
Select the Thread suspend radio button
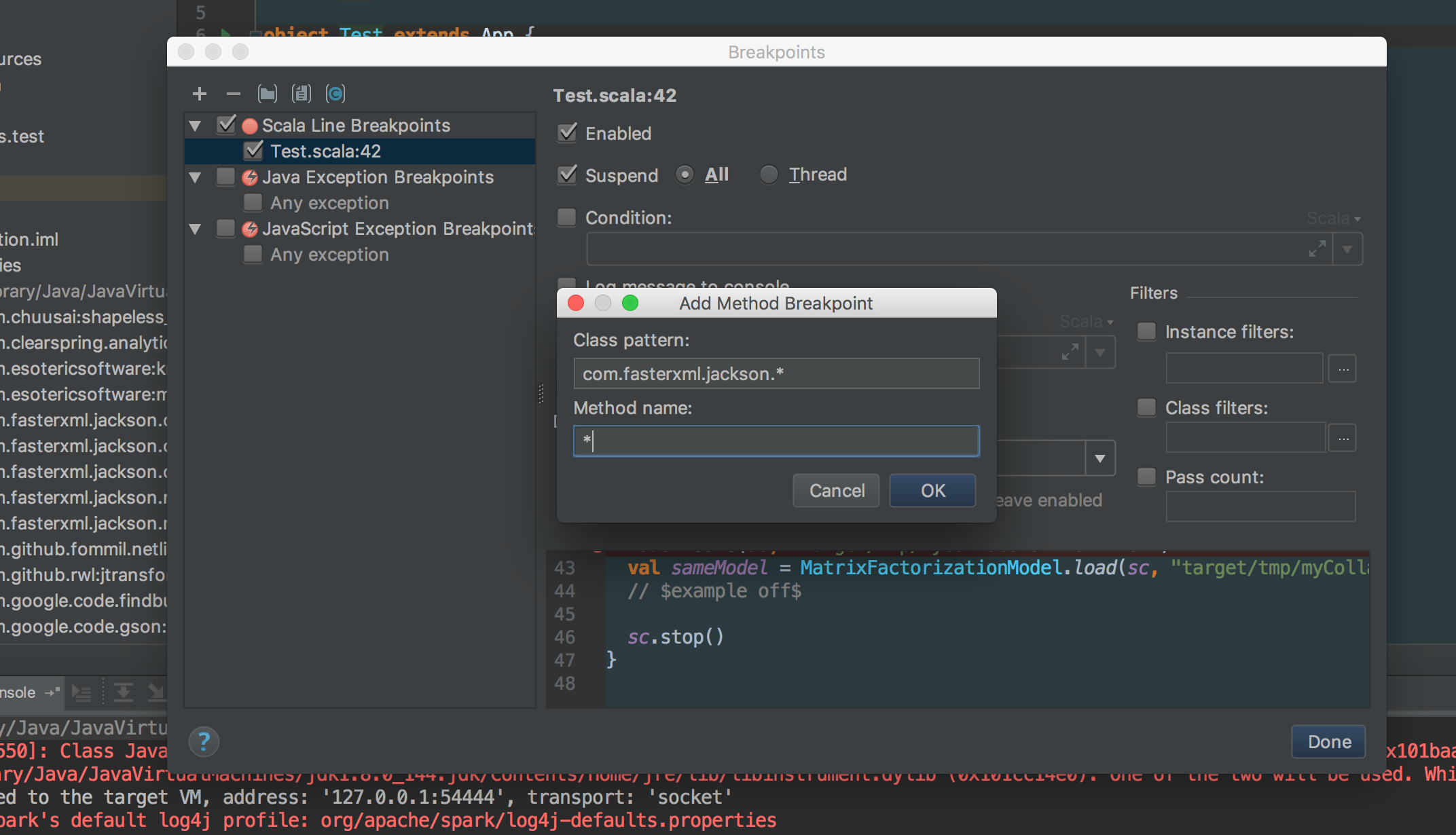(769, 174)
